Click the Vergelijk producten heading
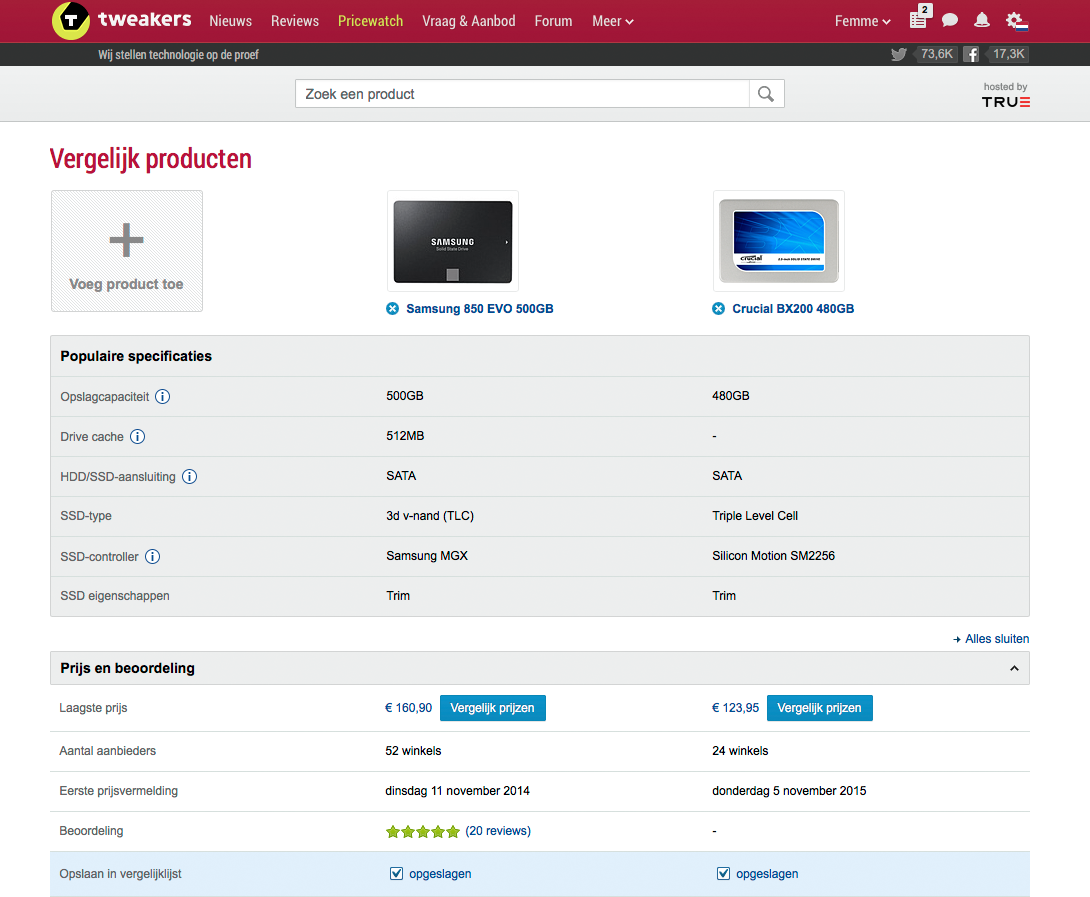 click(x=151, y=159)
